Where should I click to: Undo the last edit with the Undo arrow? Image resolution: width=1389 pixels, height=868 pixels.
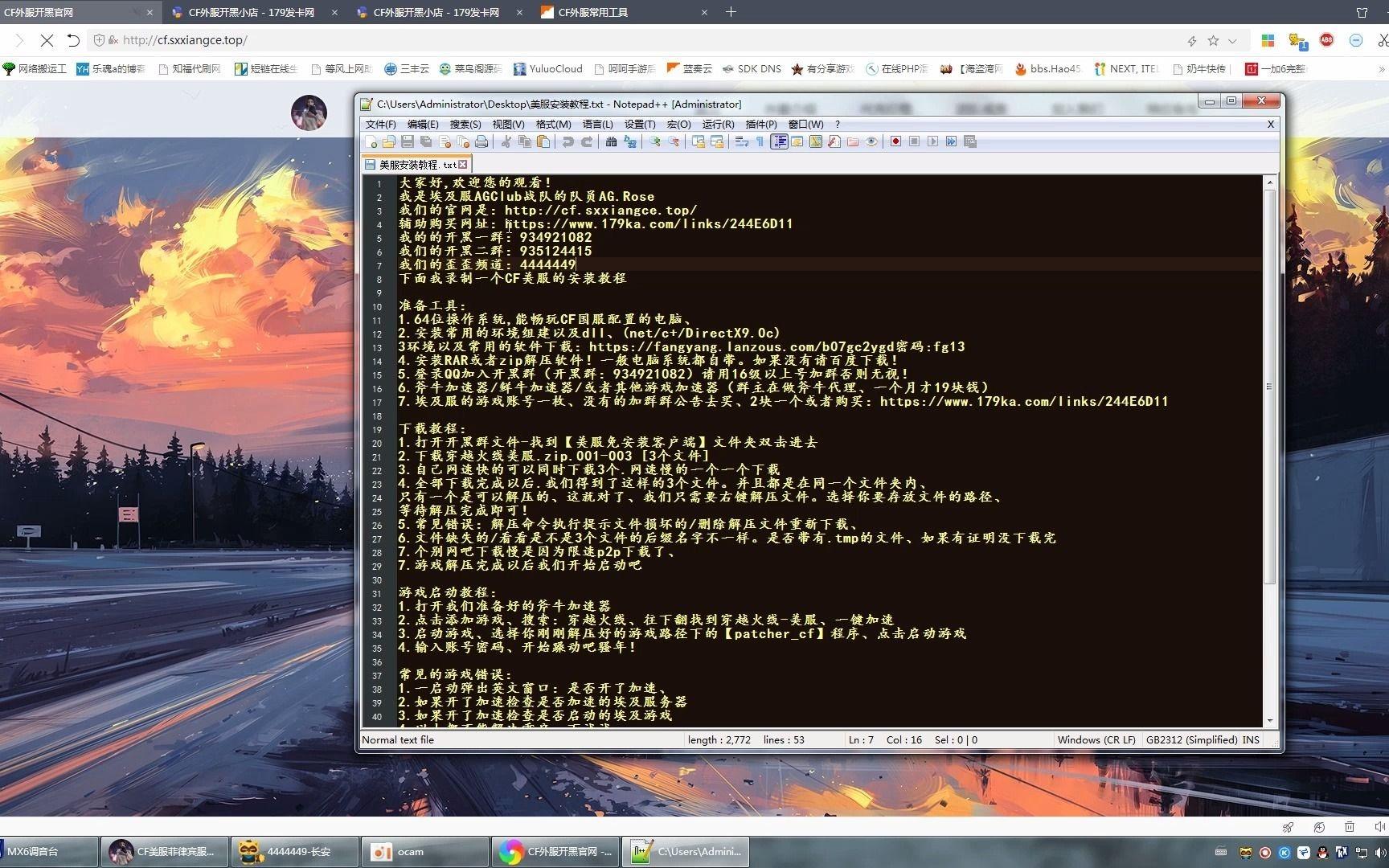(567, 141)
